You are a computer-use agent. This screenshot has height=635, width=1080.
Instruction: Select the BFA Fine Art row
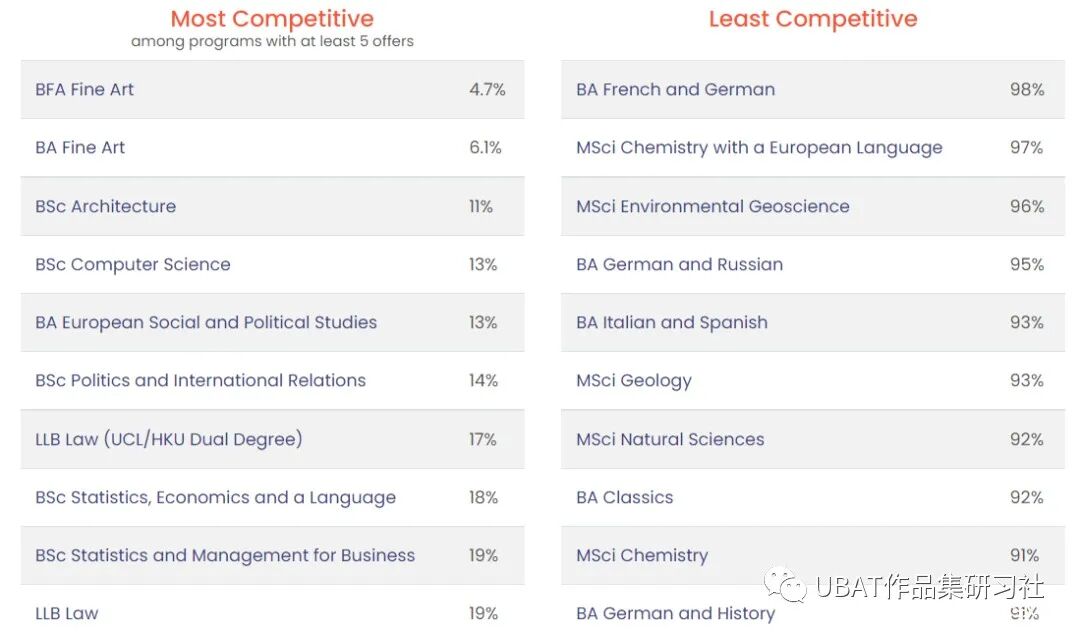[x=272, y=89]
